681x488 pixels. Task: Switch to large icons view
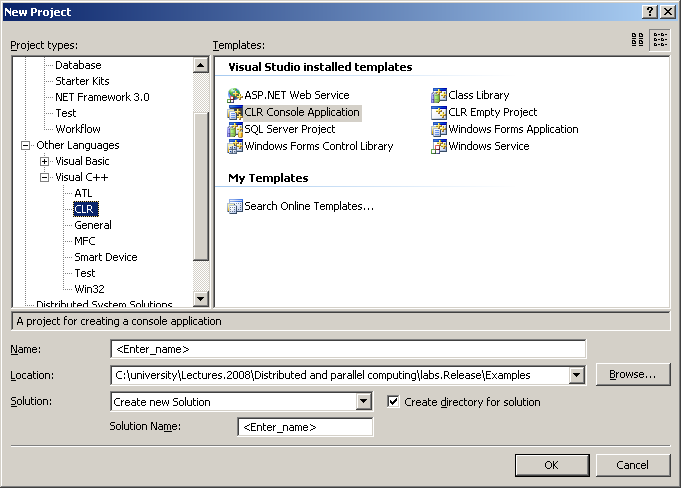click(x=638, y=40)
